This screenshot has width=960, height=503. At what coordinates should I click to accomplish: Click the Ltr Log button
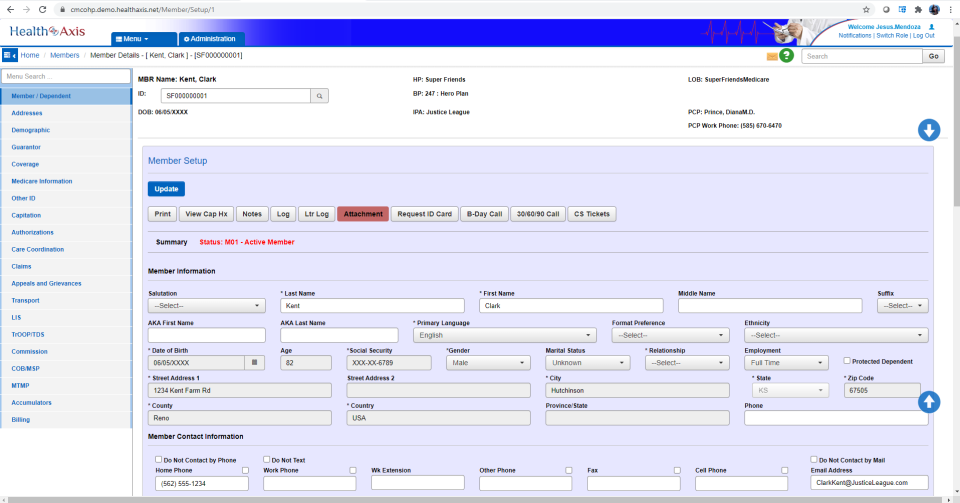tap(317, 214)
